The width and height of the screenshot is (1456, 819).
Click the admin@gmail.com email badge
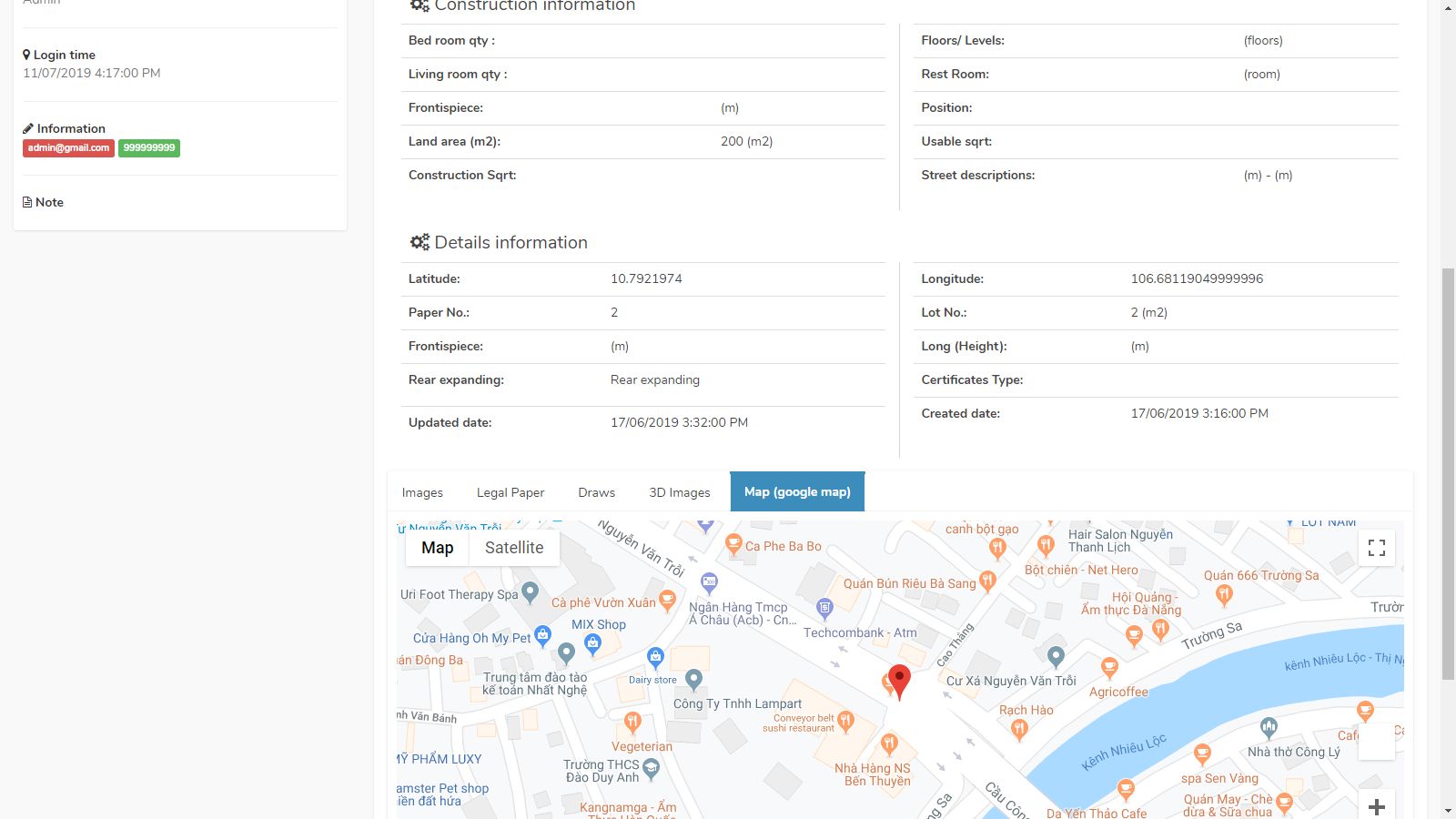pyautogui.click(x=68, y=148)
